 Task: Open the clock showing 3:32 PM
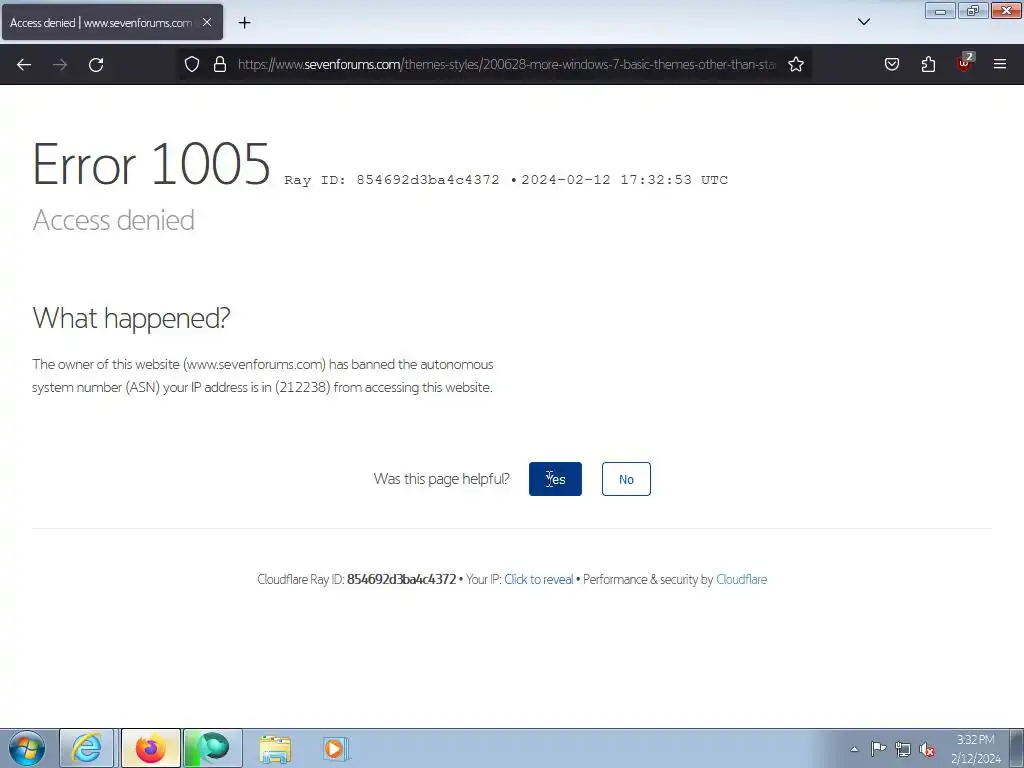(x=976, y=749)
